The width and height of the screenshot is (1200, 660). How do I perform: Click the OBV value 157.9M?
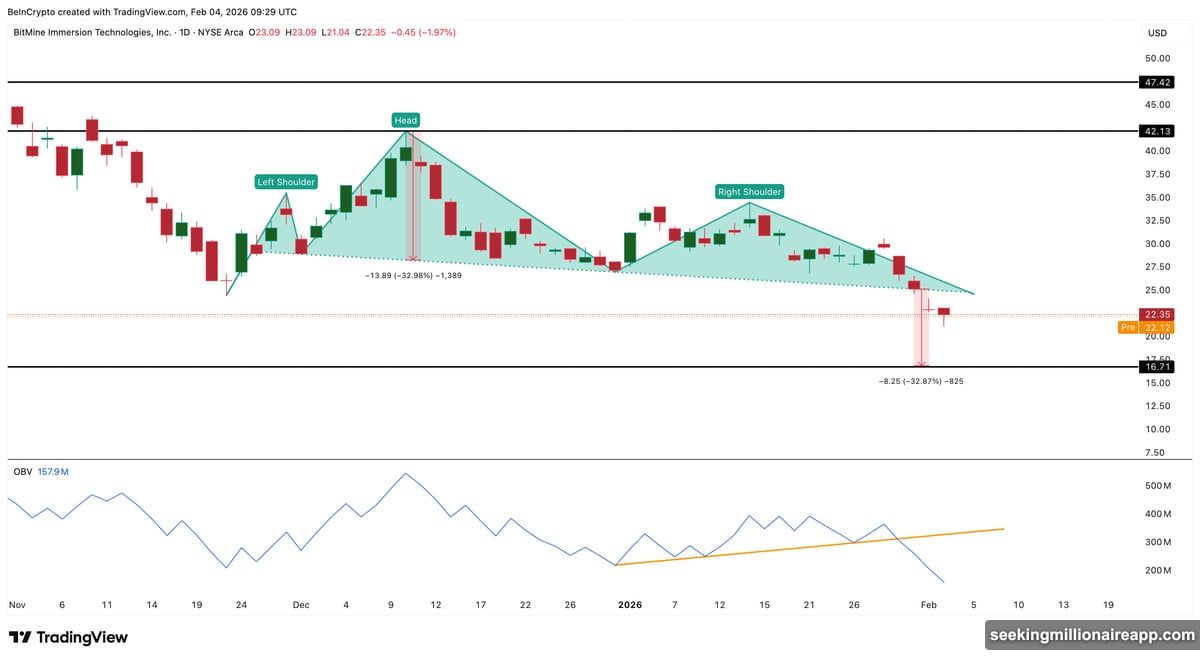[52, 470]
